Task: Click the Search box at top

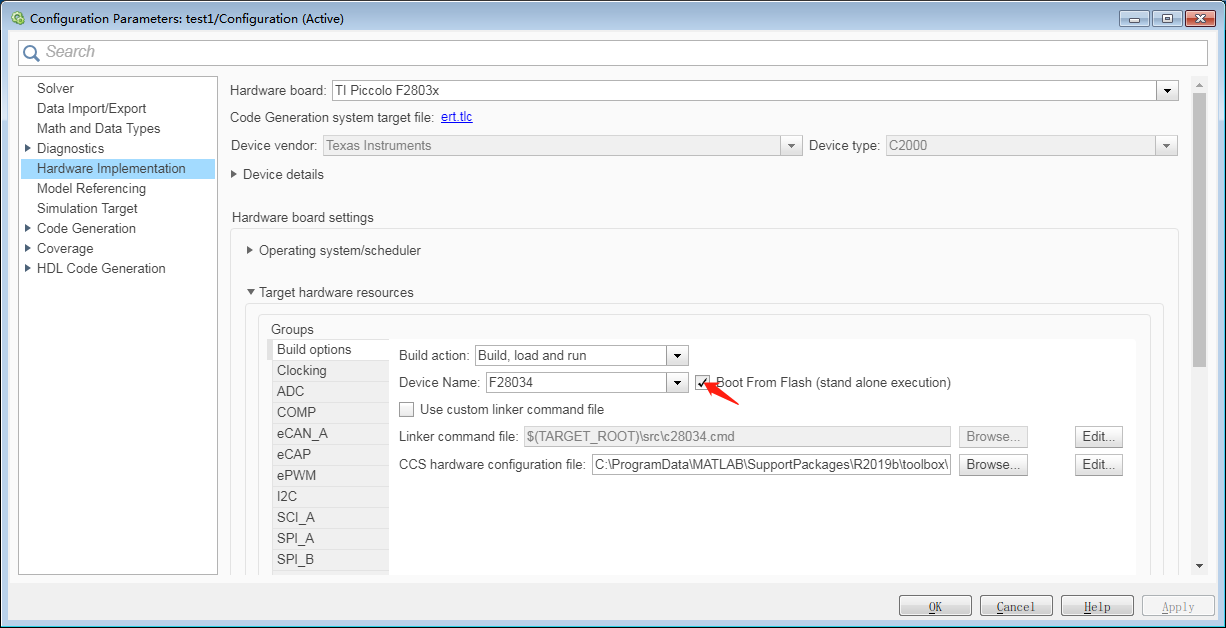Action: click(613, 52)
